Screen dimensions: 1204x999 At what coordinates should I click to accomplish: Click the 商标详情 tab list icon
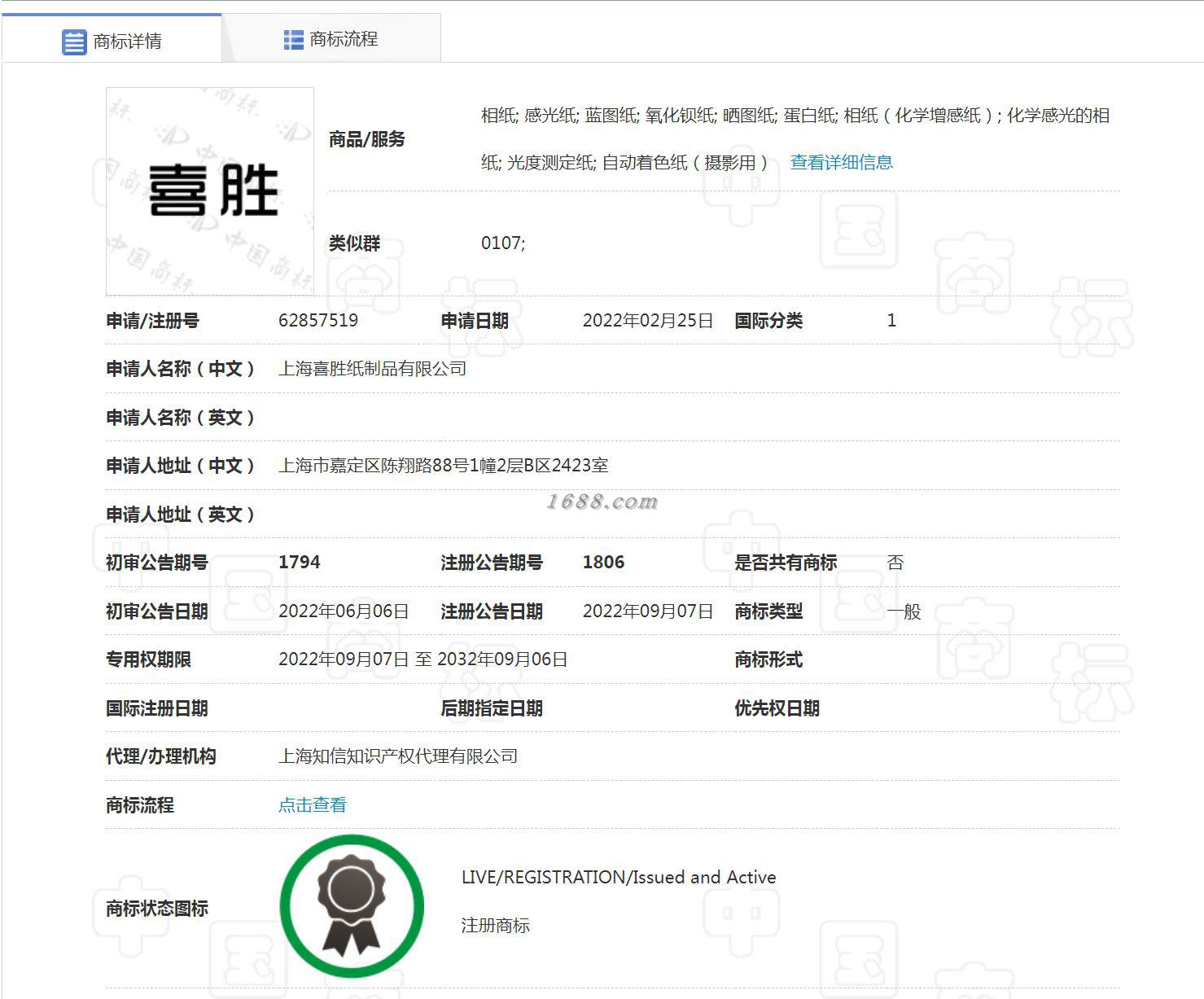(74, 42)
